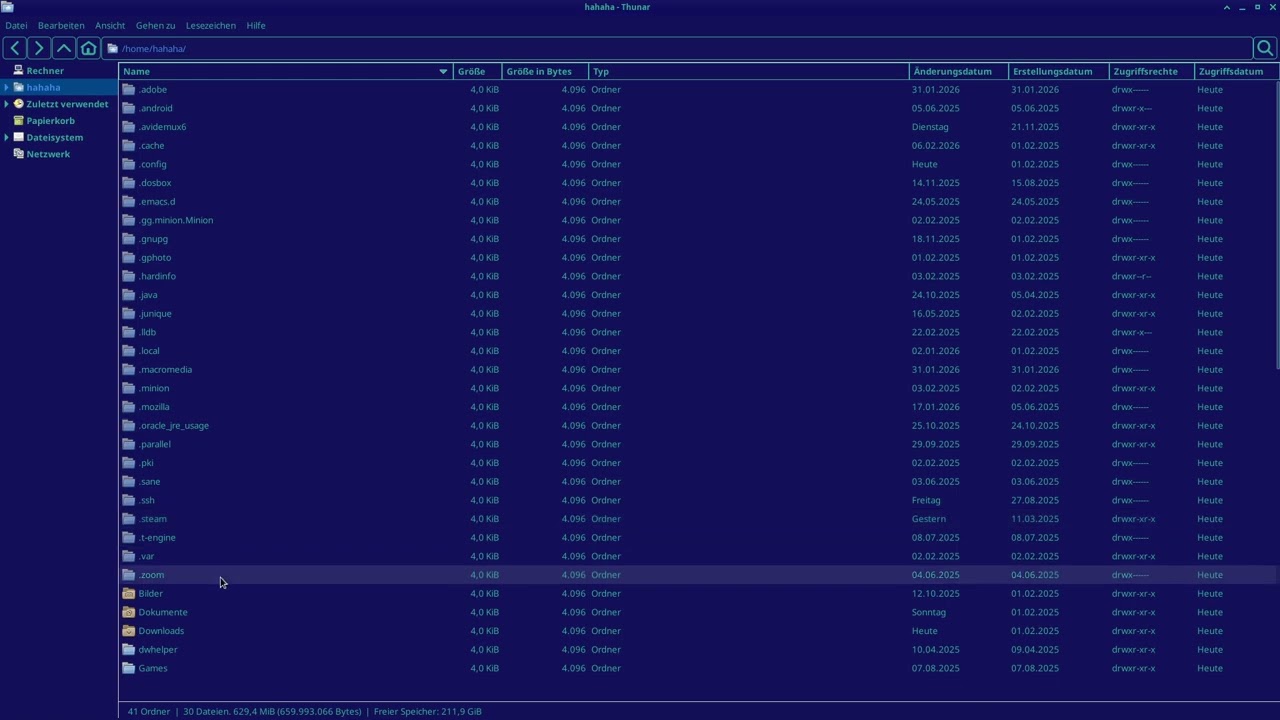Click the Zuletzt verwendet clock icon
1280x720 pixels.
(x=18, y=104)
